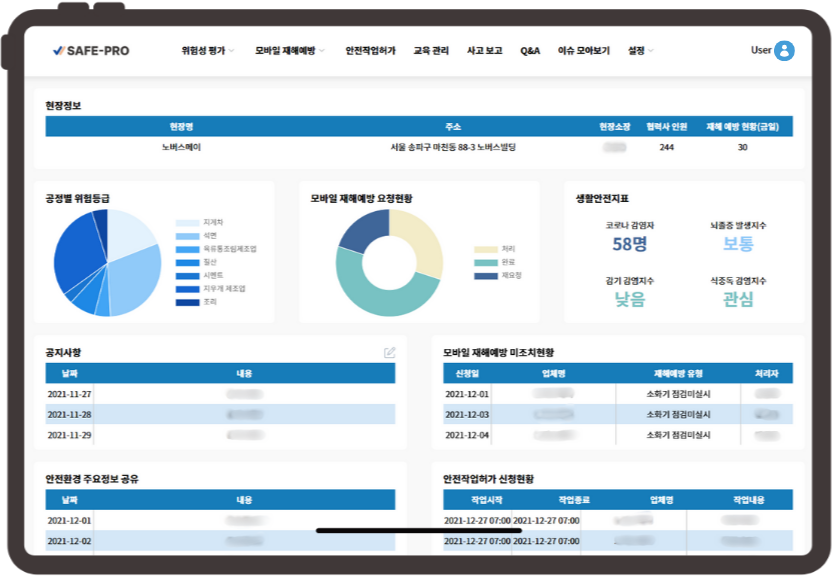Click the 2021-12-03 소화기 점검미실시 row

pyautogui.click(x=618, y=414)
